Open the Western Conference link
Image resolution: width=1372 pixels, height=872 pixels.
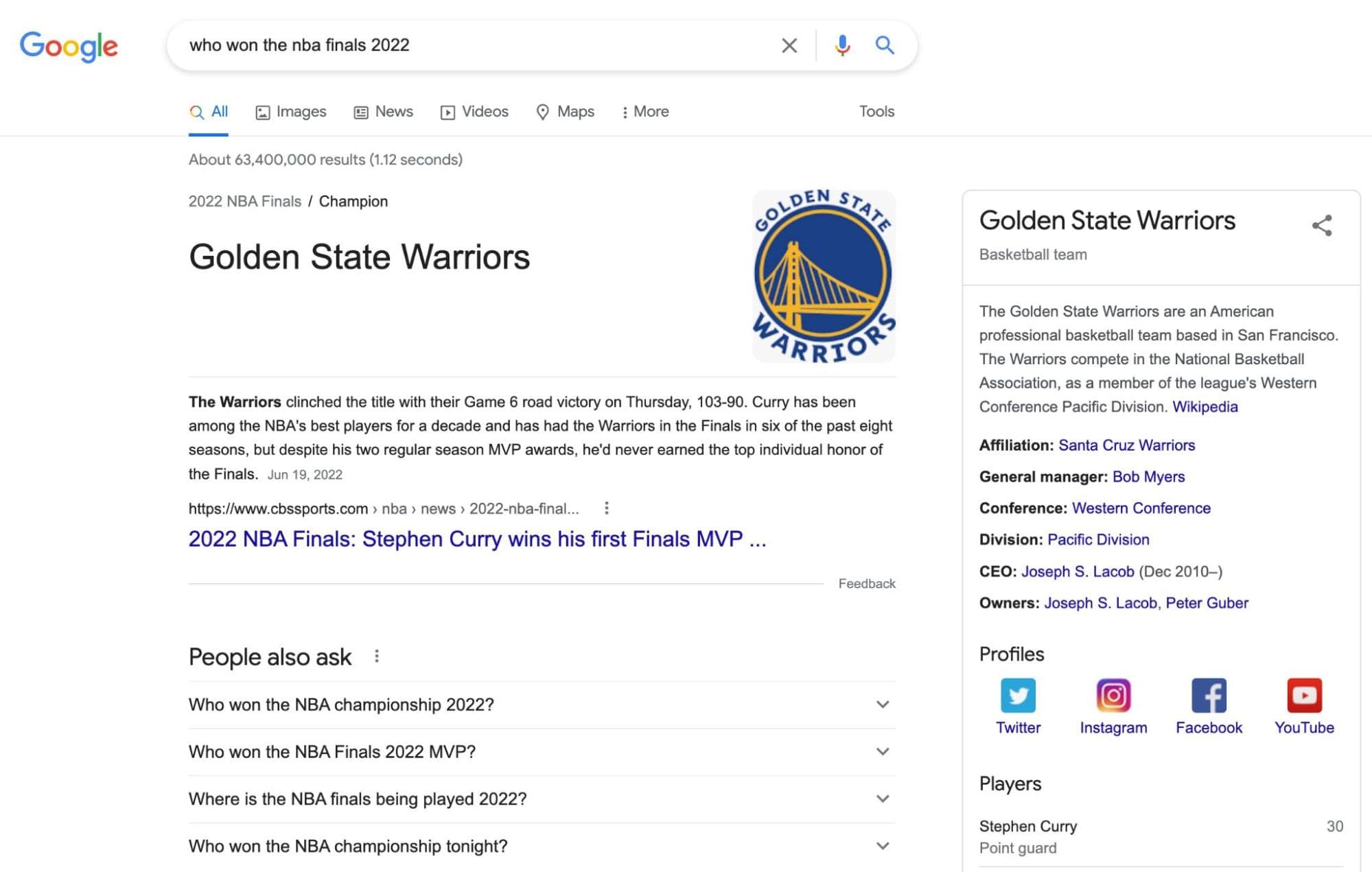click(x=1141, y=508)
